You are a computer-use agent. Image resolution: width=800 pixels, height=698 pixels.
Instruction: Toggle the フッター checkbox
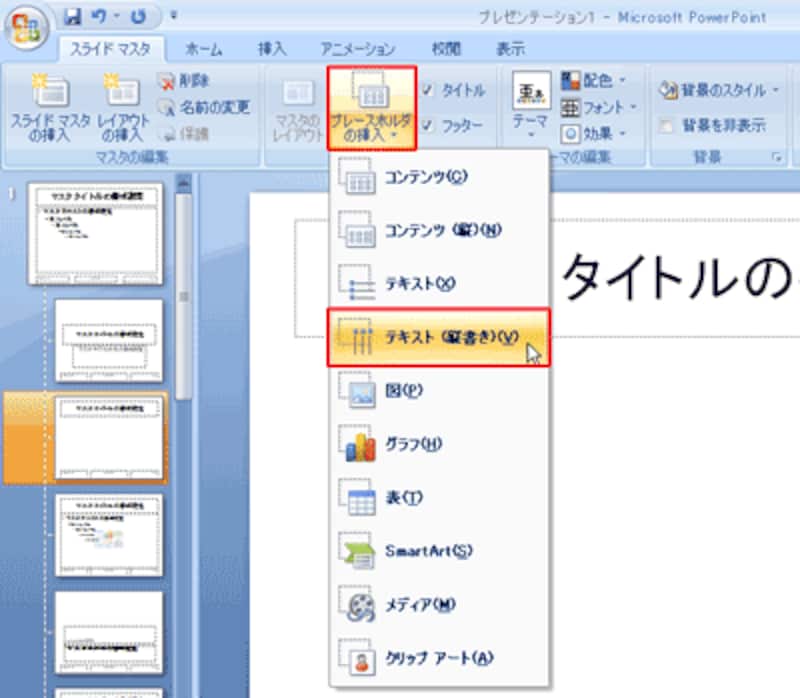click(428, 126)
